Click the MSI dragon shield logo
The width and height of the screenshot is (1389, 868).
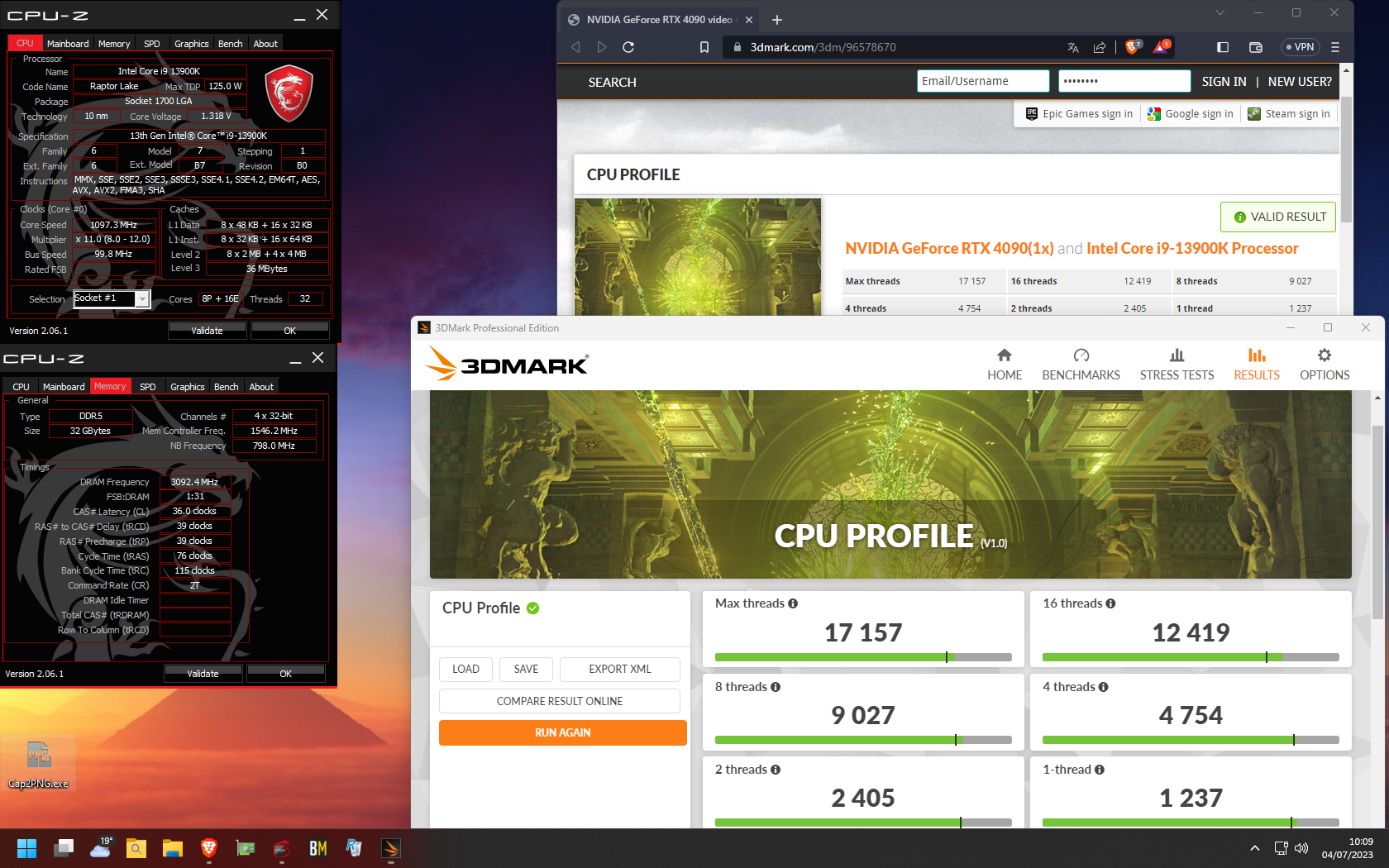click(289, 93)
